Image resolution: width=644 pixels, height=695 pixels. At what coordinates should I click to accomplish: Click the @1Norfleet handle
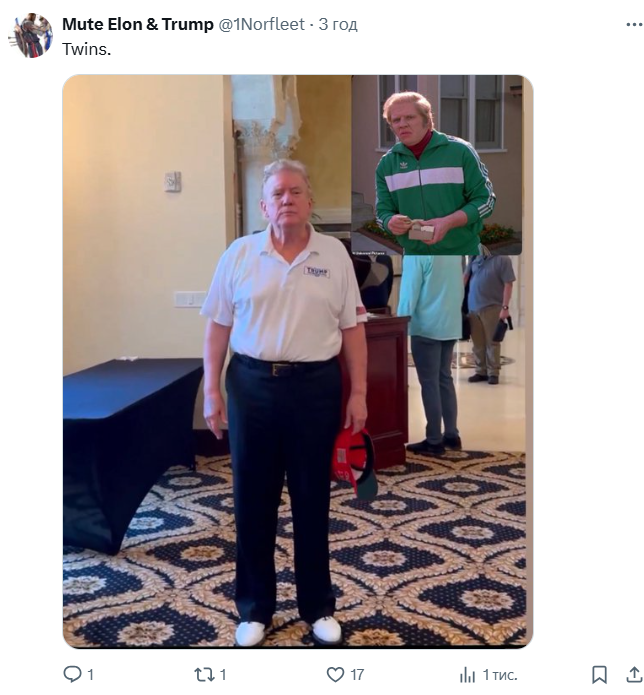pyautogui.click(x=262, y=24)
